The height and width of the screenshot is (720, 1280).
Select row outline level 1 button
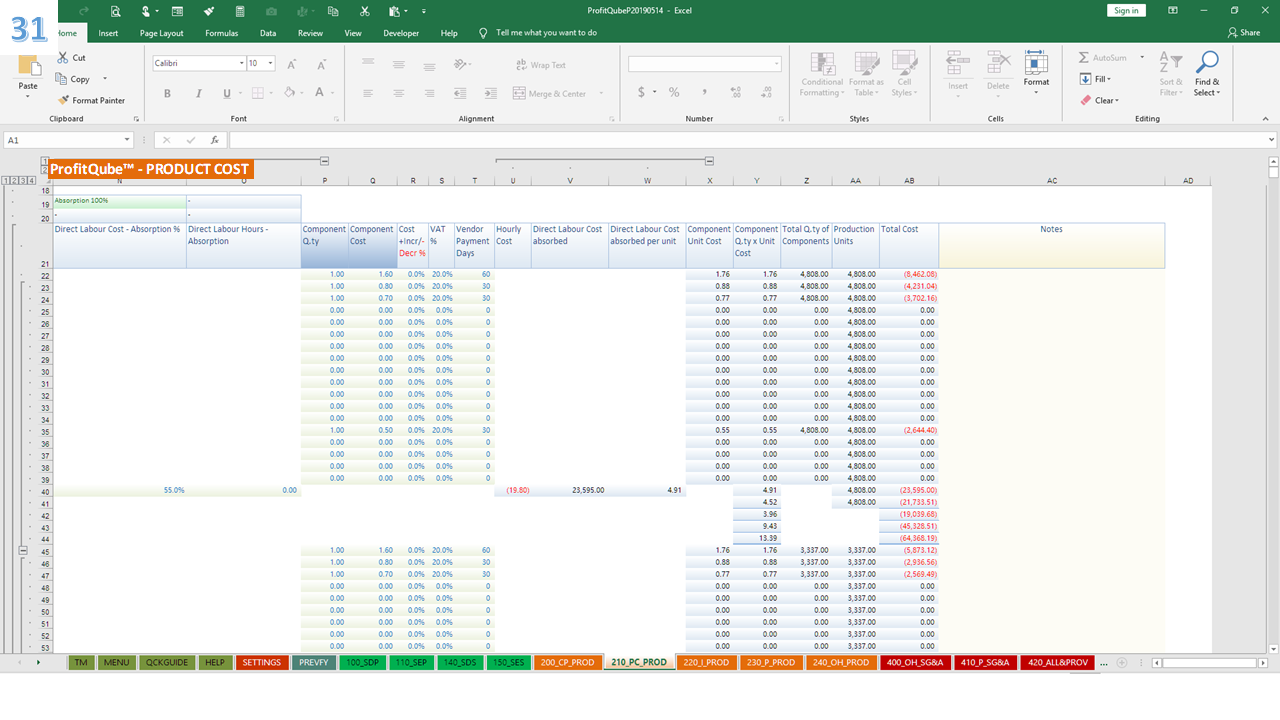point(7,180)
